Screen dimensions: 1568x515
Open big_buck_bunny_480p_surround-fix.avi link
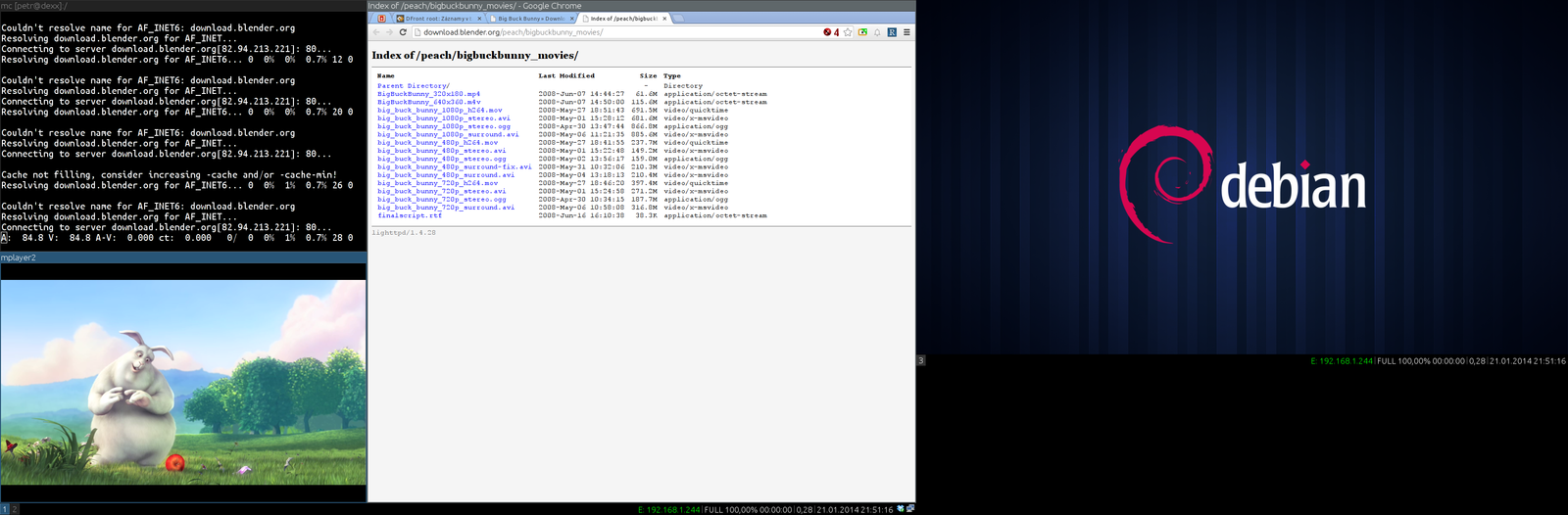pos(455,166)
